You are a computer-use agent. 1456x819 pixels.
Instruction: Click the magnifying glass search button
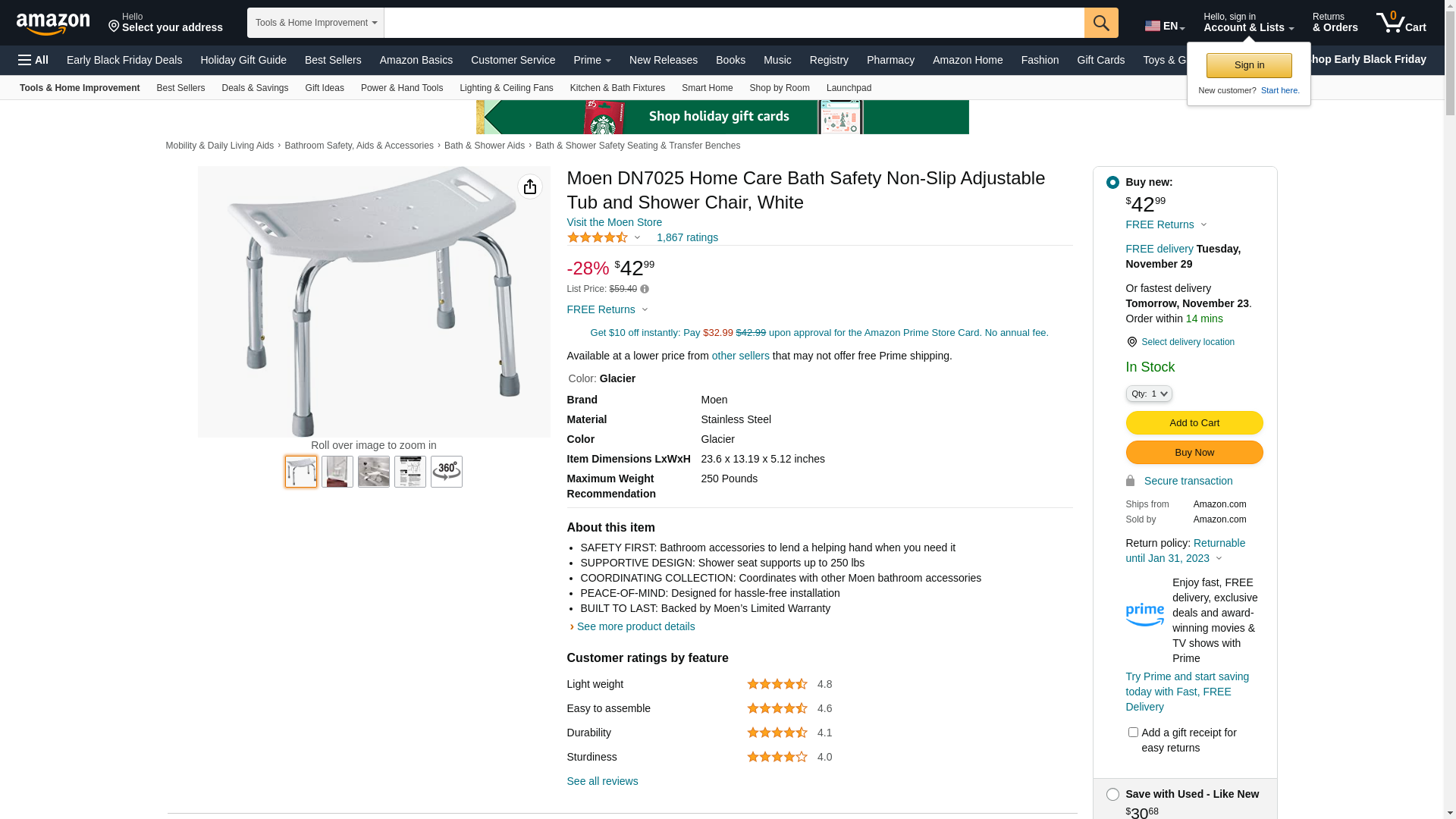click(1101, 23)
